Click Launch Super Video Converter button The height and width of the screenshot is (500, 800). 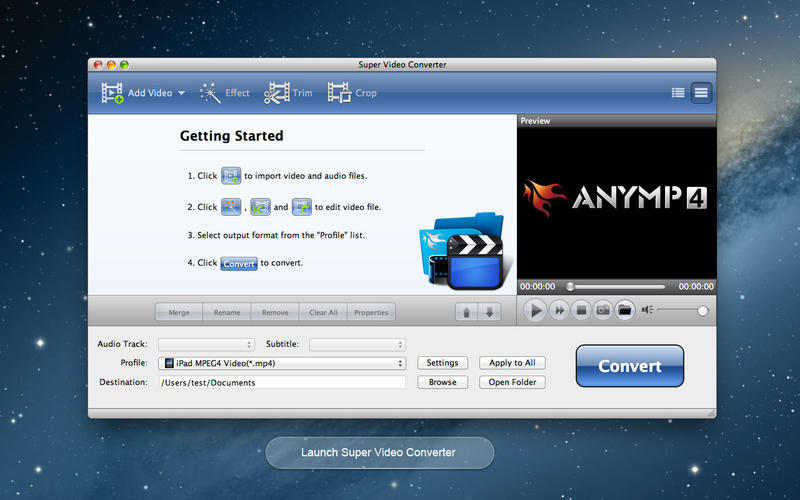pyautogui.click(x=380, y=453)
